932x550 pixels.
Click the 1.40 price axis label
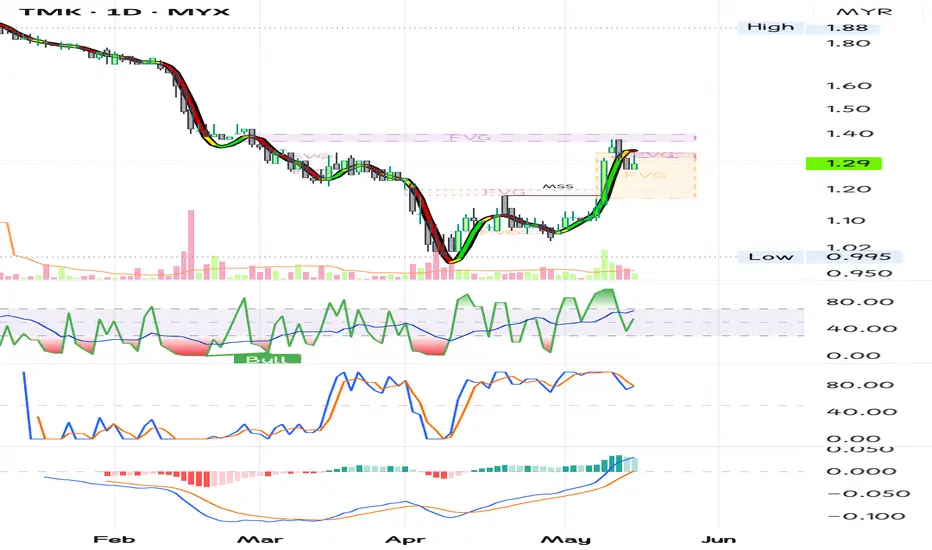coord(849,134)
